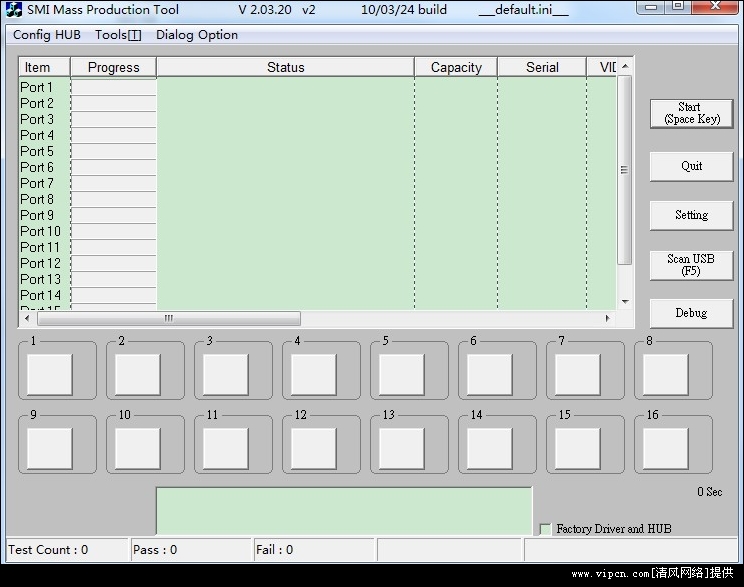Select the Port 6 row
744x587 pixels.
pos(317,168)
